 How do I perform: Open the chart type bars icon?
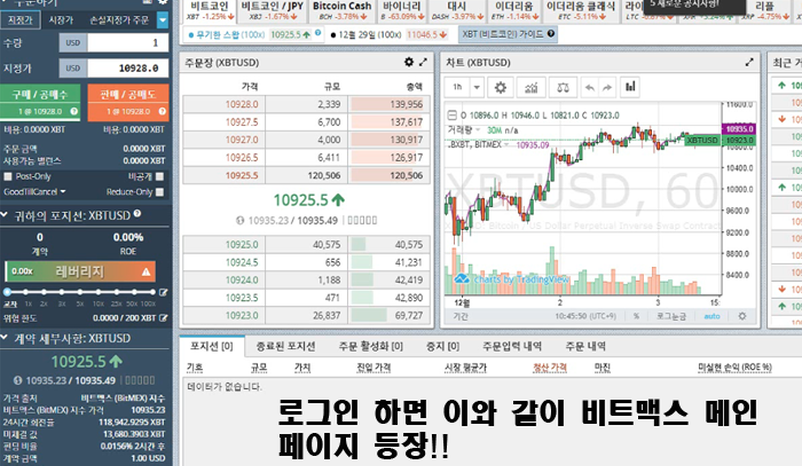pyautogui.click(x=631, y=87)
